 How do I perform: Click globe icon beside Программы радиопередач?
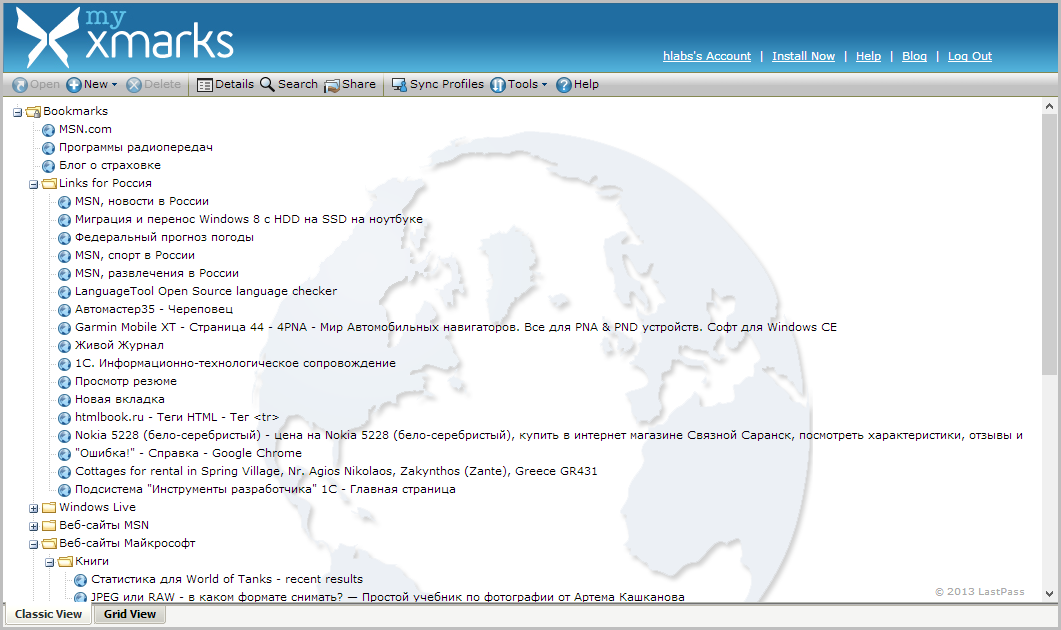(49, 148)
